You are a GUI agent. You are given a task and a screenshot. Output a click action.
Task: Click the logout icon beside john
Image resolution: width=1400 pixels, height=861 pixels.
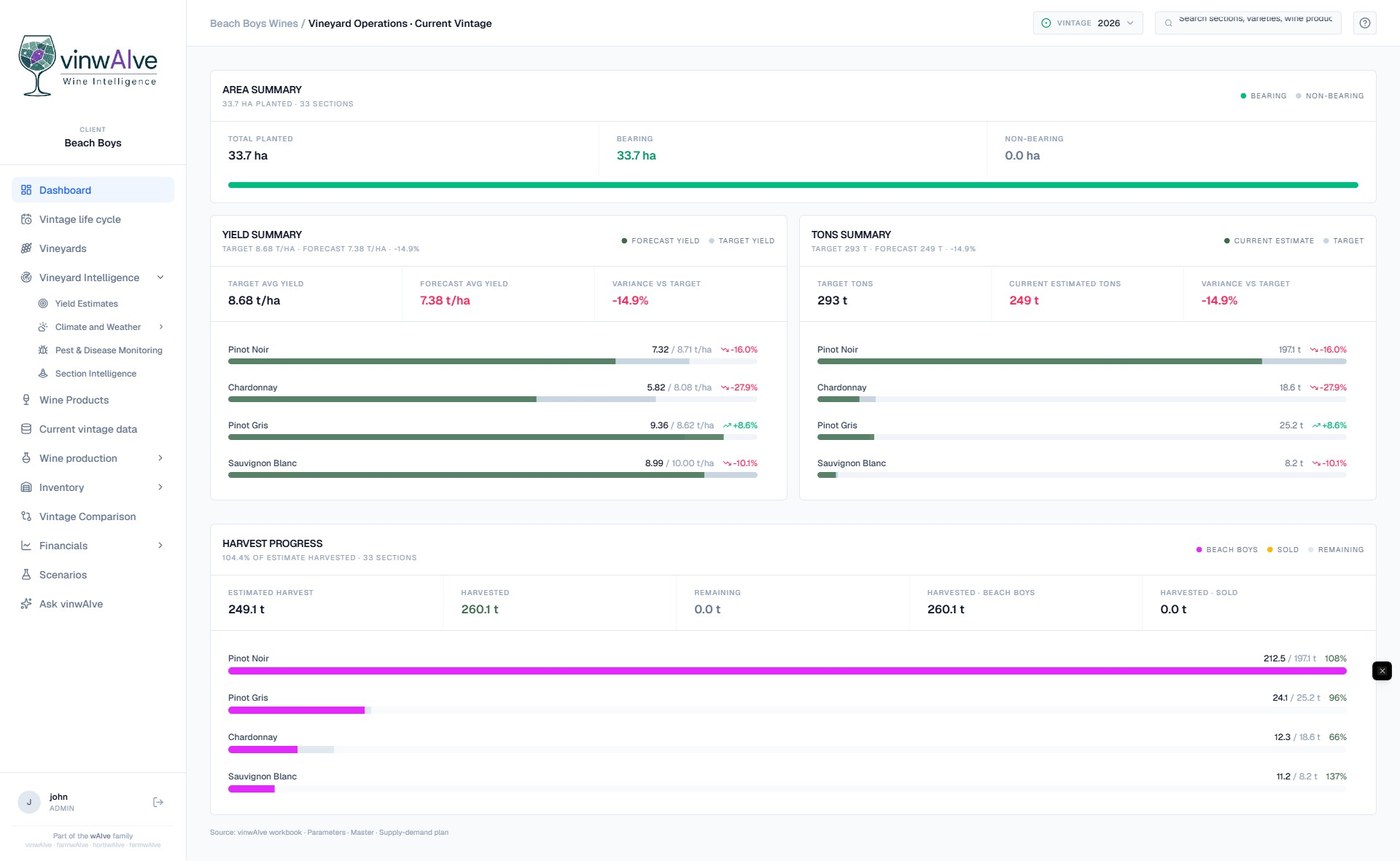[158, 802]
